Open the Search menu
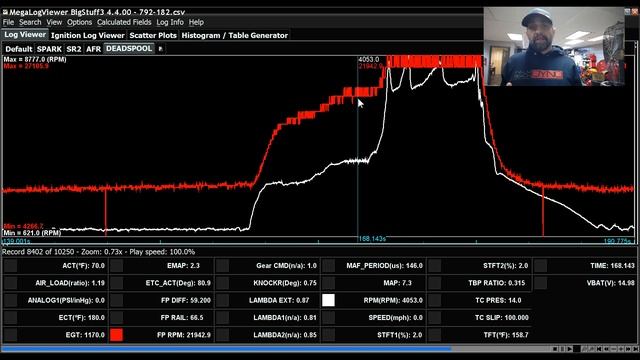This screenshot has width=640, height=360. click(x=30, y=22)
